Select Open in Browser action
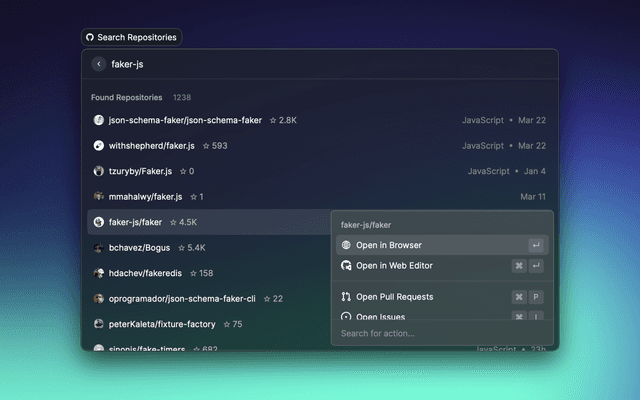The image size is (640, 400). pos(389,245)
